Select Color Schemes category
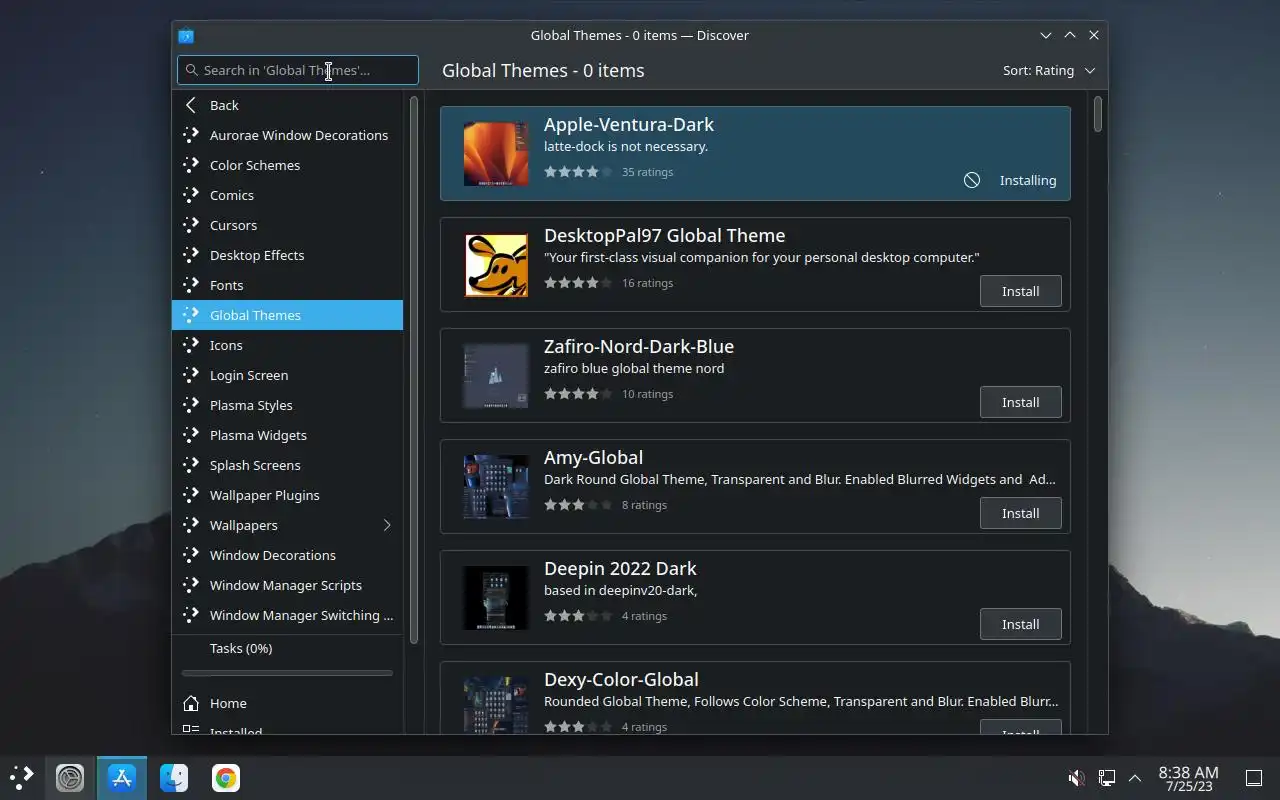 click(x=288, y=165)
